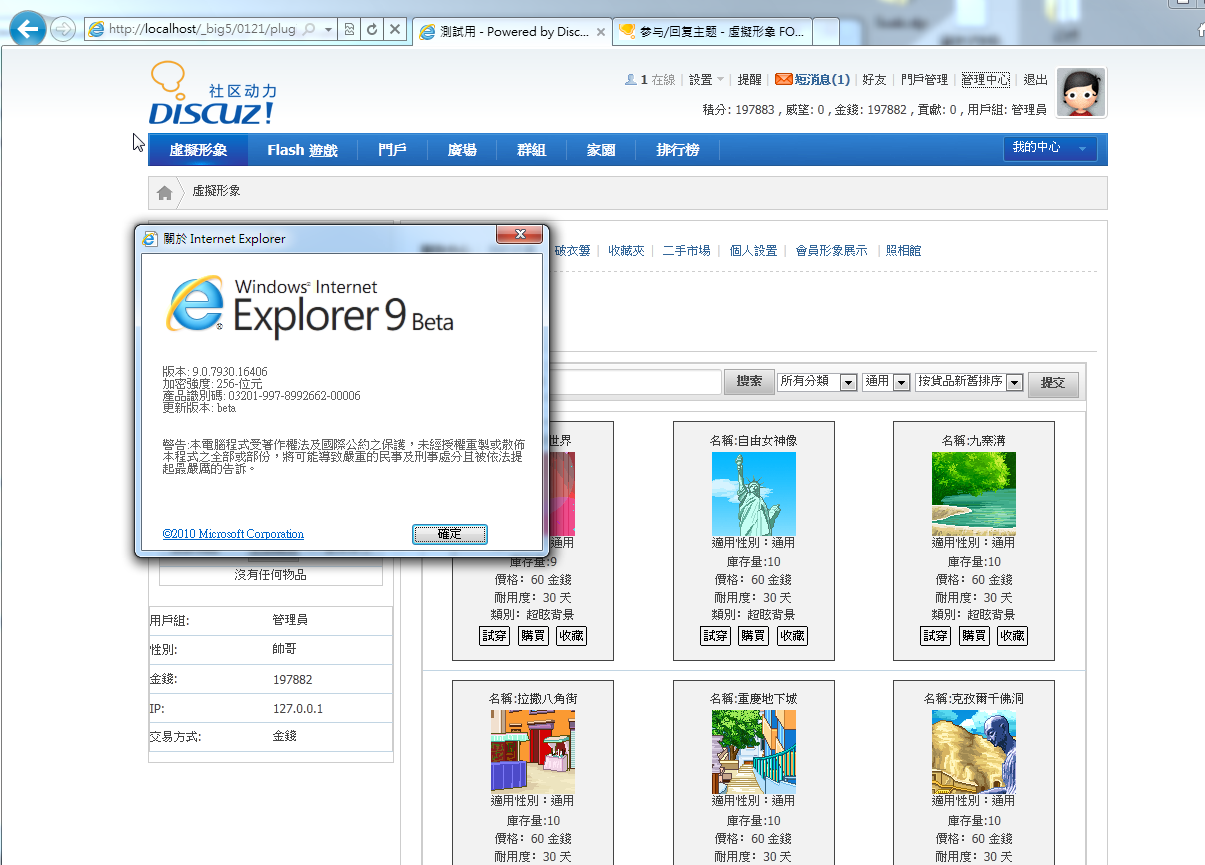This screenshot has width=1205, height=865.
Task: Click the 提醒 link
Action: coord(749,80)
